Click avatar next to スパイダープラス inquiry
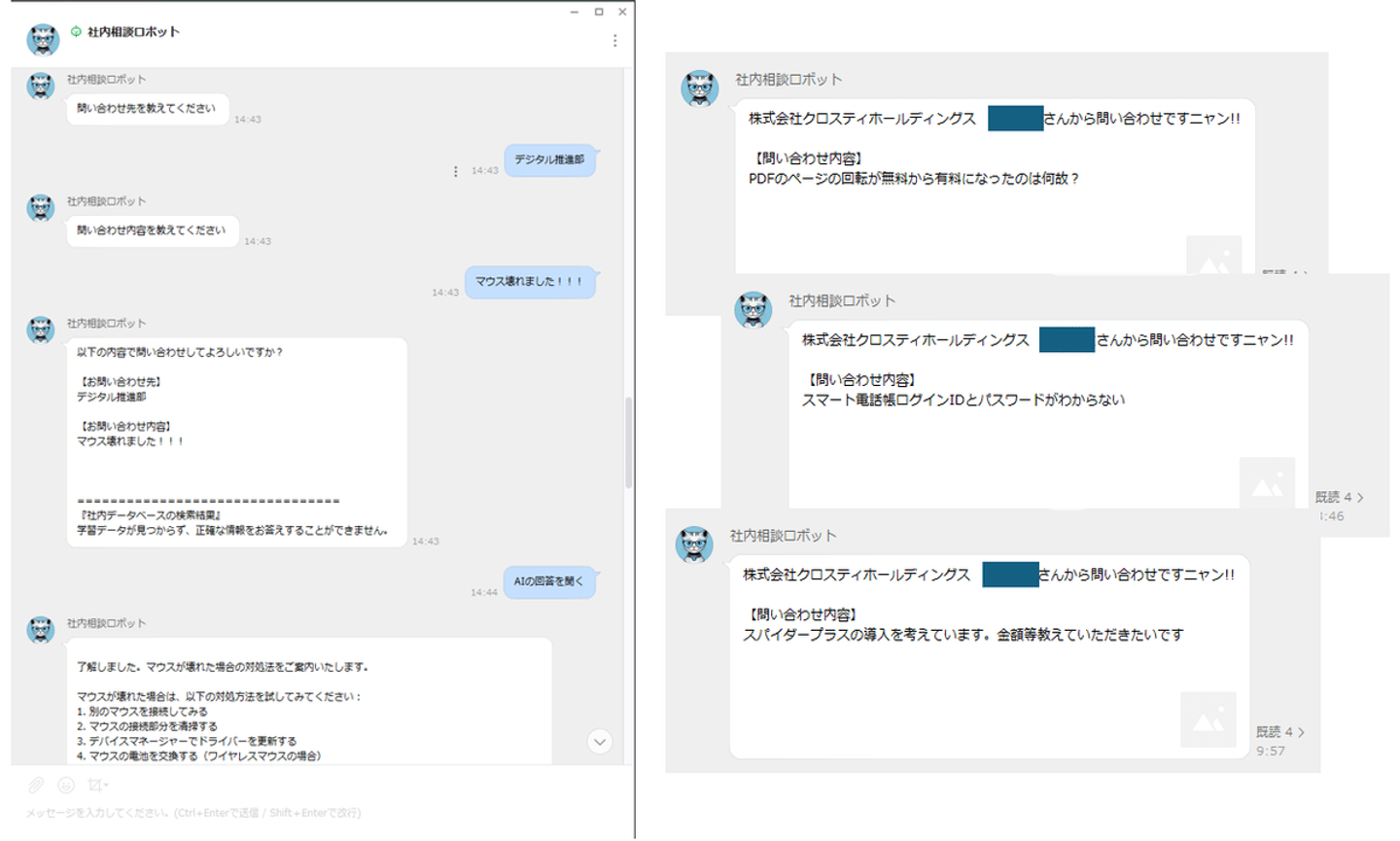Image resolution: width=1400 pixels, height=841 pixels. tap(694, 544)
